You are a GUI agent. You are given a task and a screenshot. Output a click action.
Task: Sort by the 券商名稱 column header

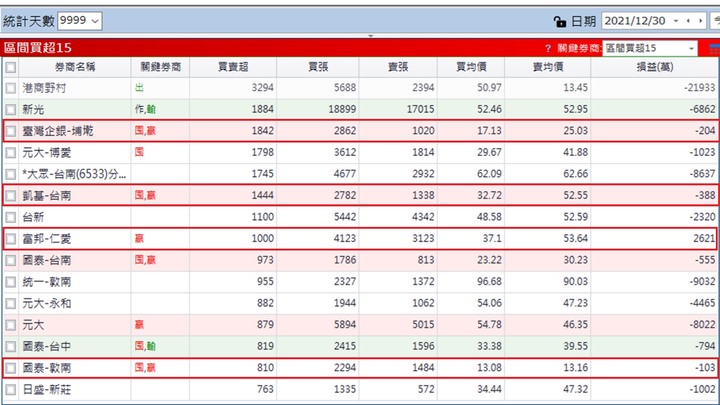coord(75,67)
